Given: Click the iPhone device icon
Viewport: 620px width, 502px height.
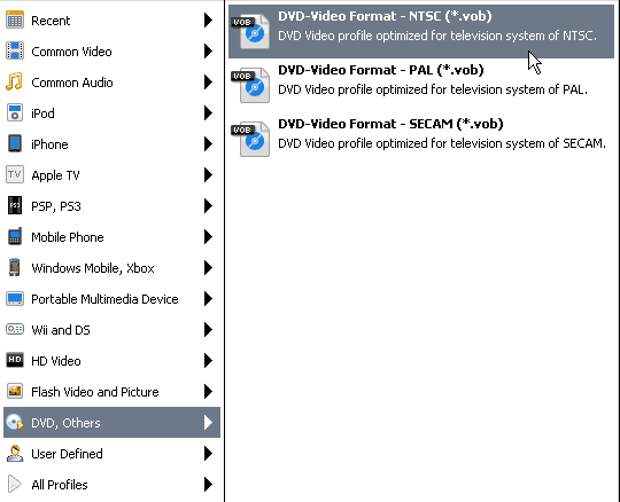Looking at the screenshot, I should coord(15,144).
